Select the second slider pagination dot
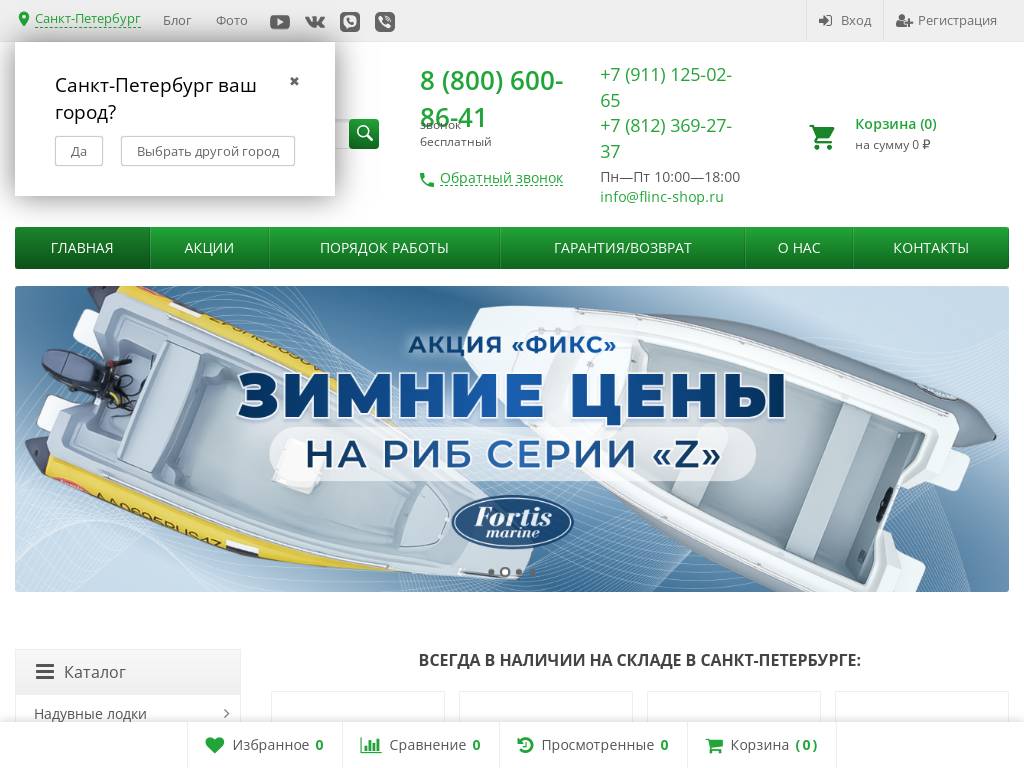 (x=505, y=572)
